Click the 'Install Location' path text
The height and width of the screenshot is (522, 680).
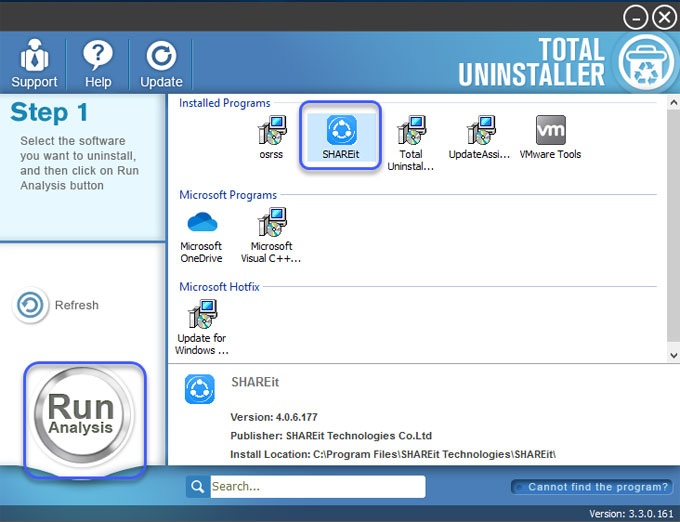393,454
